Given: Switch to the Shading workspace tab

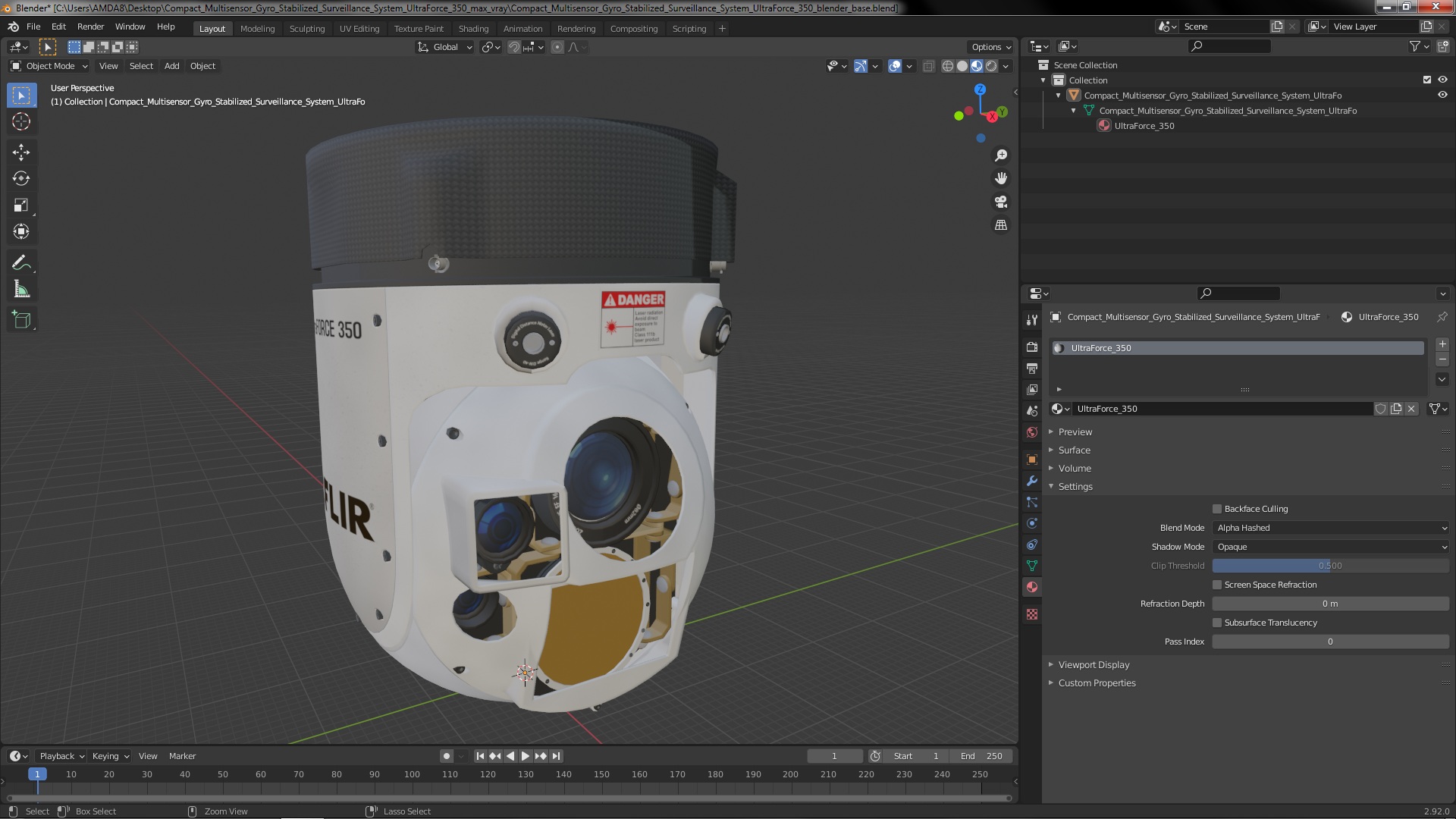Looking at the screenshot, I should pyautogui.click(x=473, y=29).
